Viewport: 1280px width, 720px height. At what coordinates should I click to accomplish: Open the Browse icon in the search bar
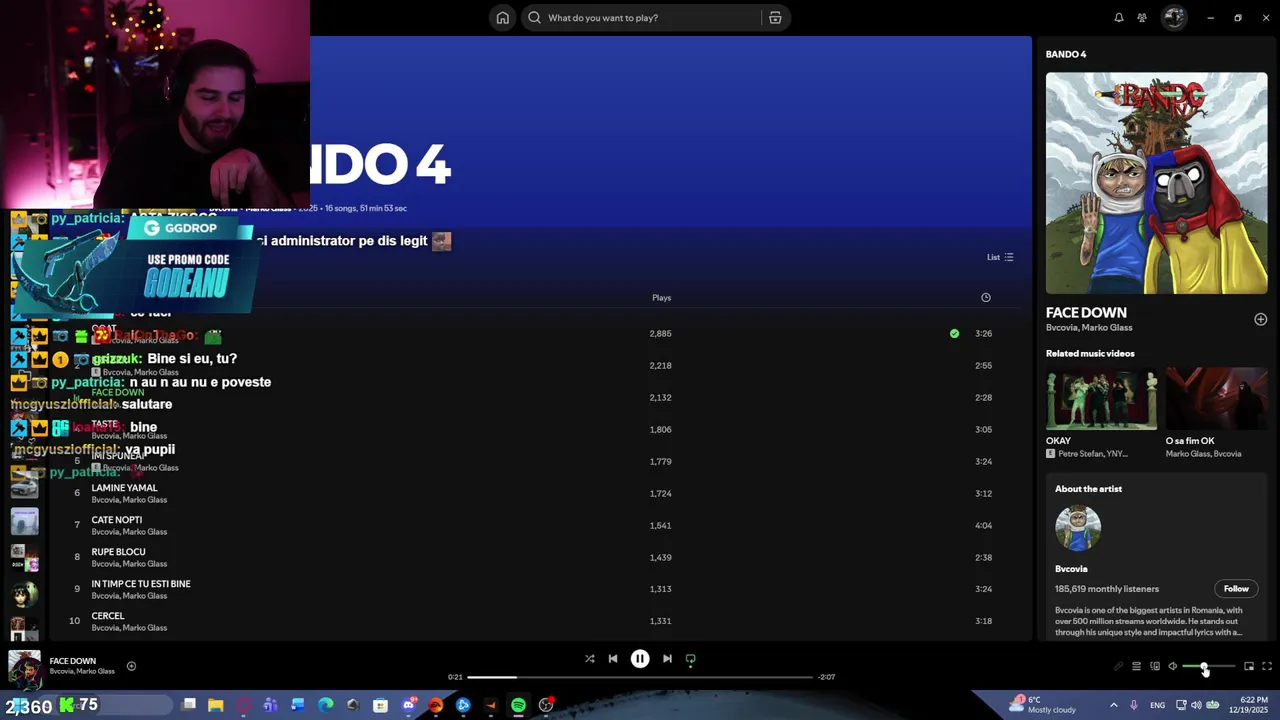click(775, 18)
